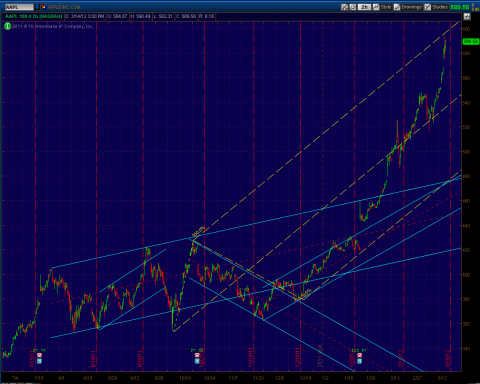
Task: Click the D: 3/14/12 3:00 PM date readout
Action: click(x=85, y=16)
